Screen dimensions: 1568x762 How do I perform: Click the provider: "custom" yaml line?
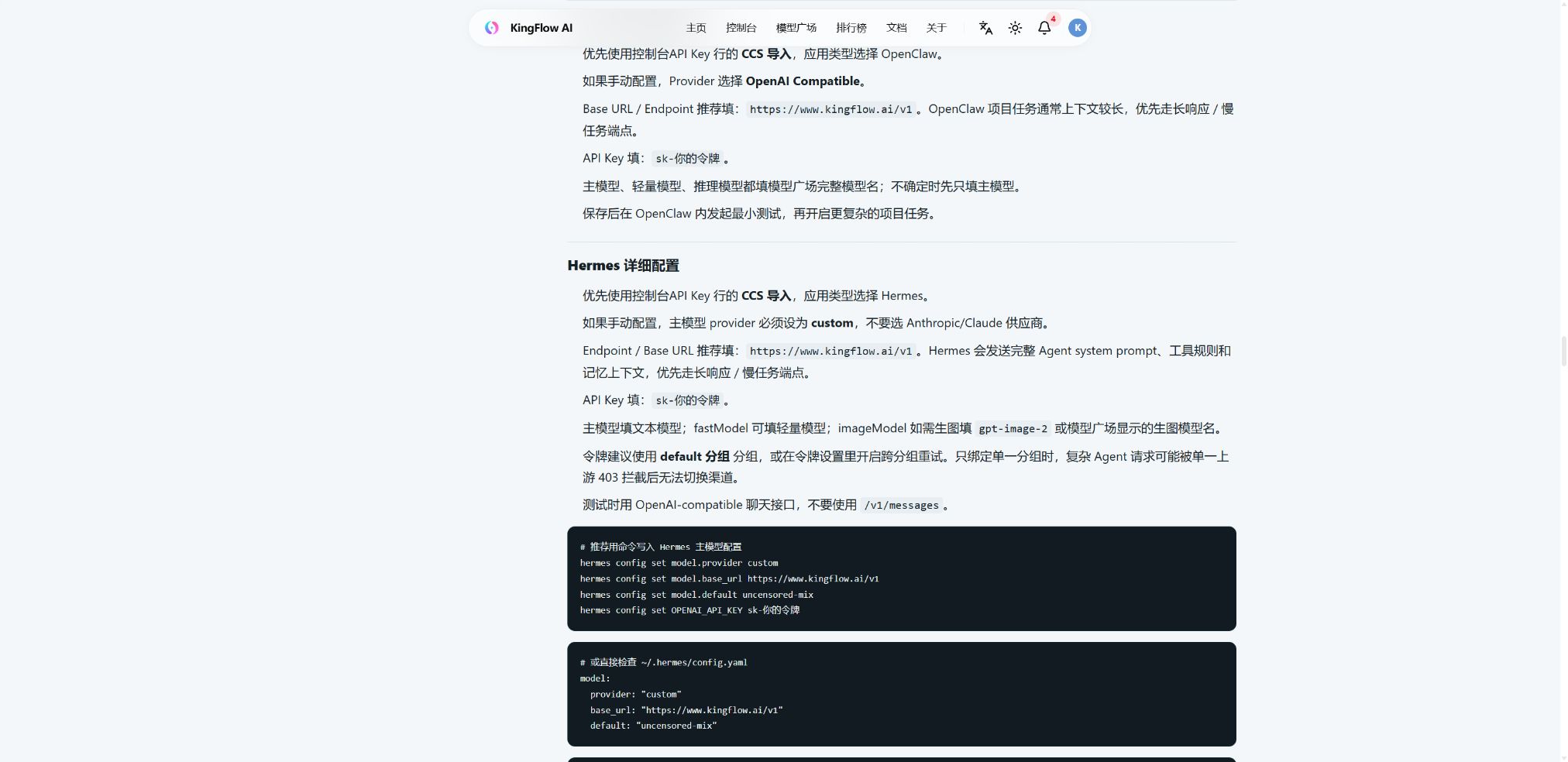pos(635,694)
